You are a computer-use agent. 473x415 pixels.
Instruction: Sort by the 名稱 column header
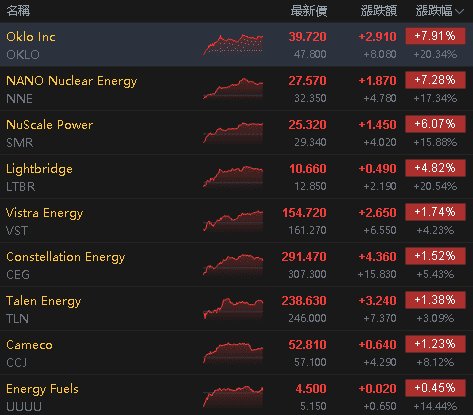coord(18,11)
